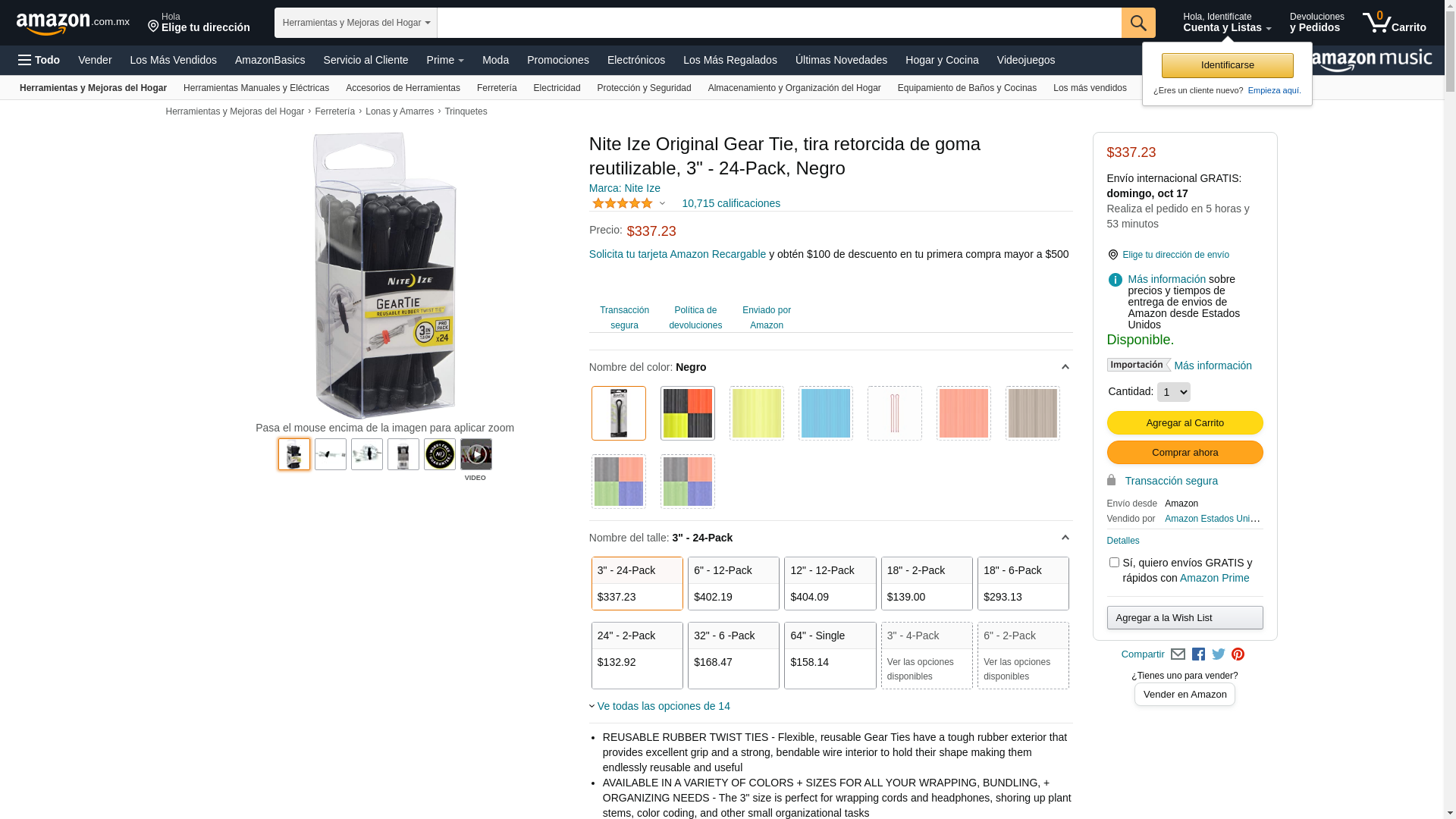Share product on Pinterest icon
This screenshot has height=819, width=1456.
1238,654
